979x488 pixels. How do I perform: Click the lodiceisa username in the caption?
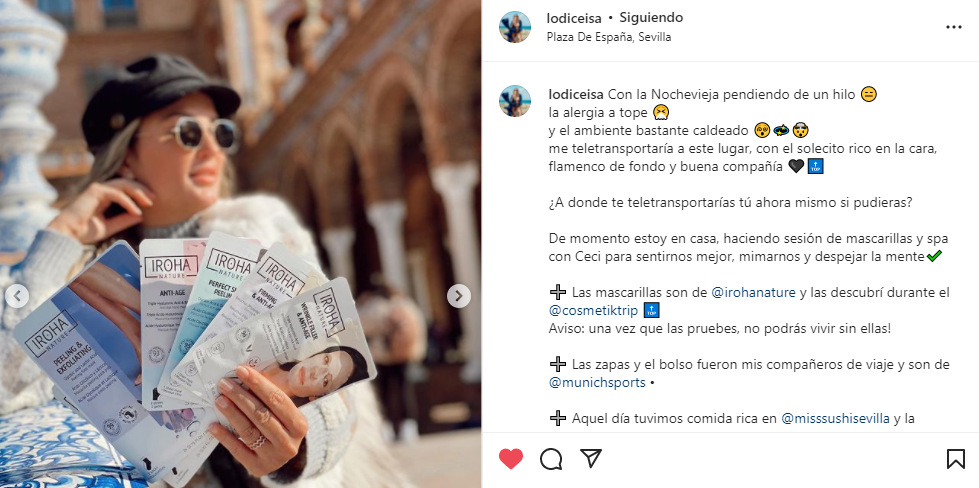(576, 94)
